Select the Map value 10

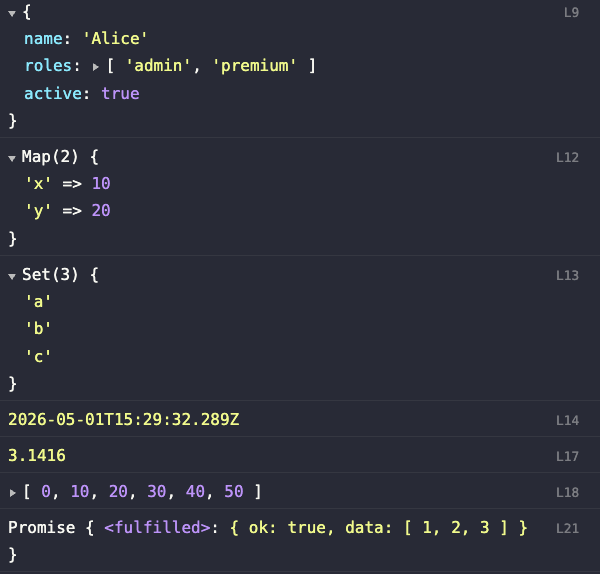[x=101, y=184]
